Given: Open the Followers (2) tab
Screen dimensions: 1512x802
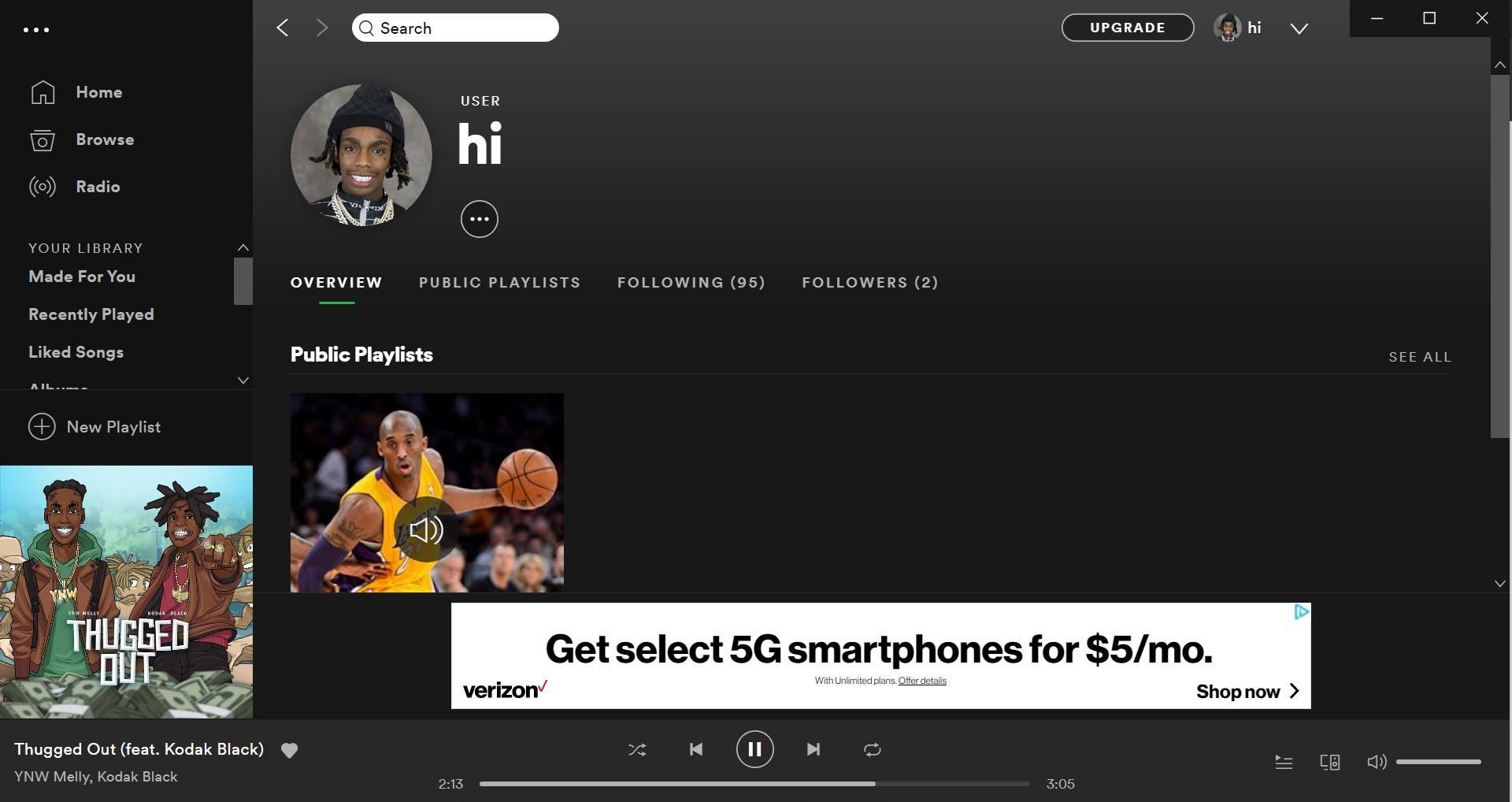Looking at the screenshot, I should point(870,283).
